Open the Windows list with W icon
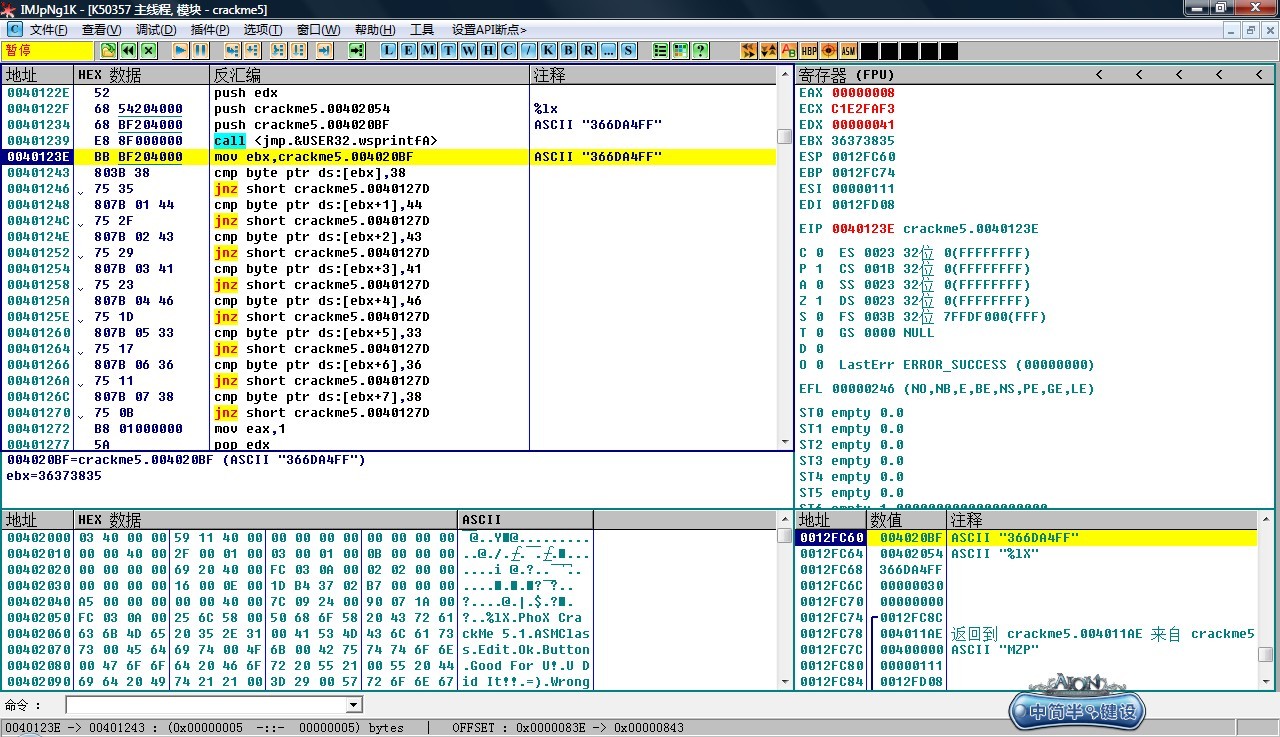Viewport: 1280px width, 737px height. click(469, 50)
